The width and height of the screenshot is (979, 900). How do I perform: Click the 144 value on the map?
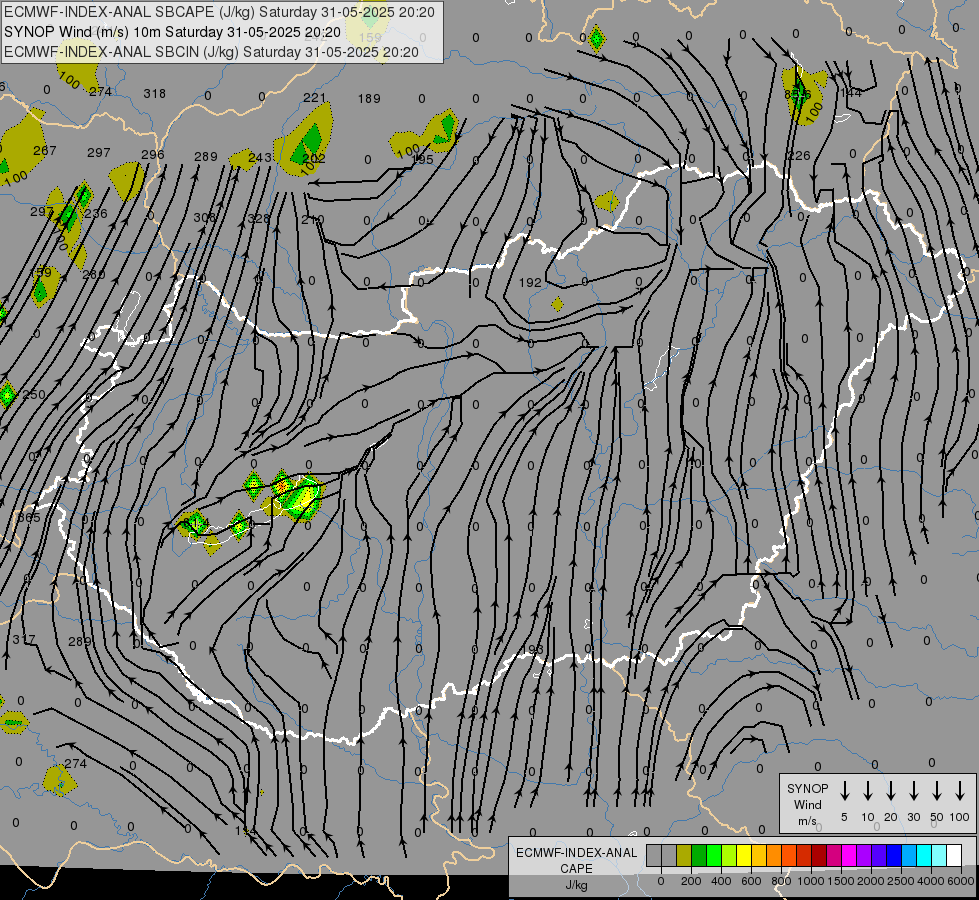[851, 92]
